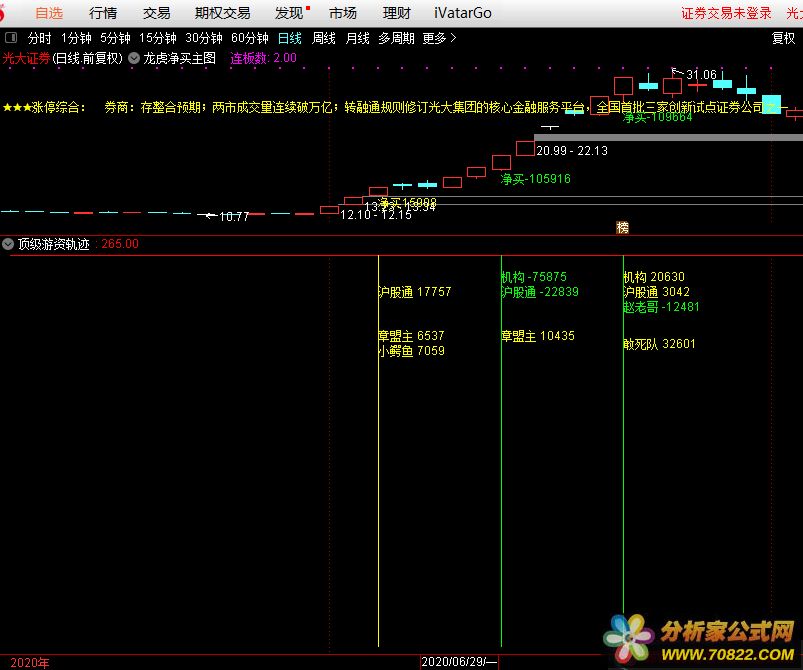Image resolution: width=803 pixels, height=670 pixels.
Task: Click the 龙虎净买主图 indicator name
Action: (180, 58)
